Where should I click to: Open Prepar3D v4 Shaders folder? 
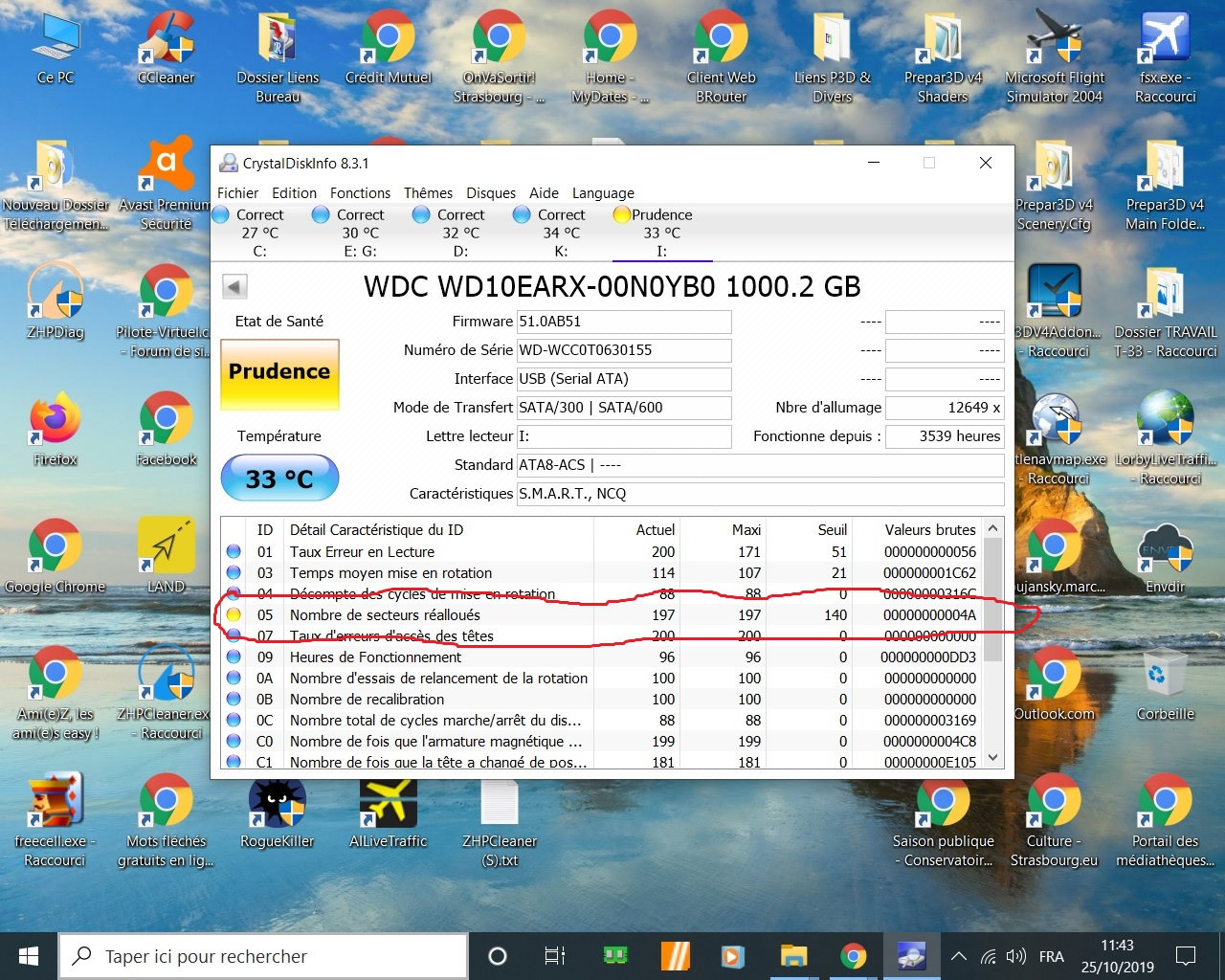(x=944, y=57)
